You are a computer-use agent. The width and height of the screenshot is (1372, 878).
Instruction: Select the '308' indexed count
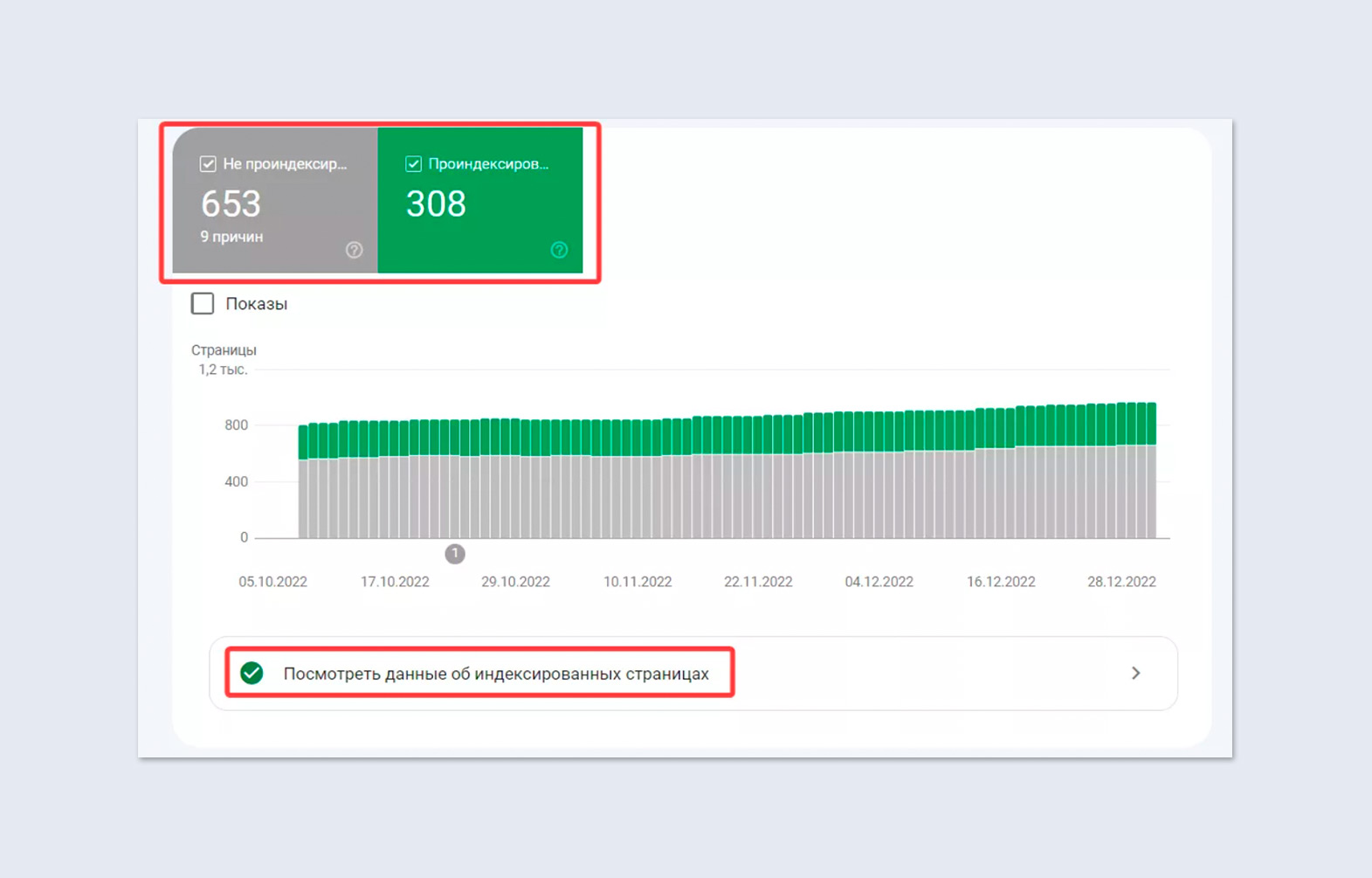click(437, 204)
